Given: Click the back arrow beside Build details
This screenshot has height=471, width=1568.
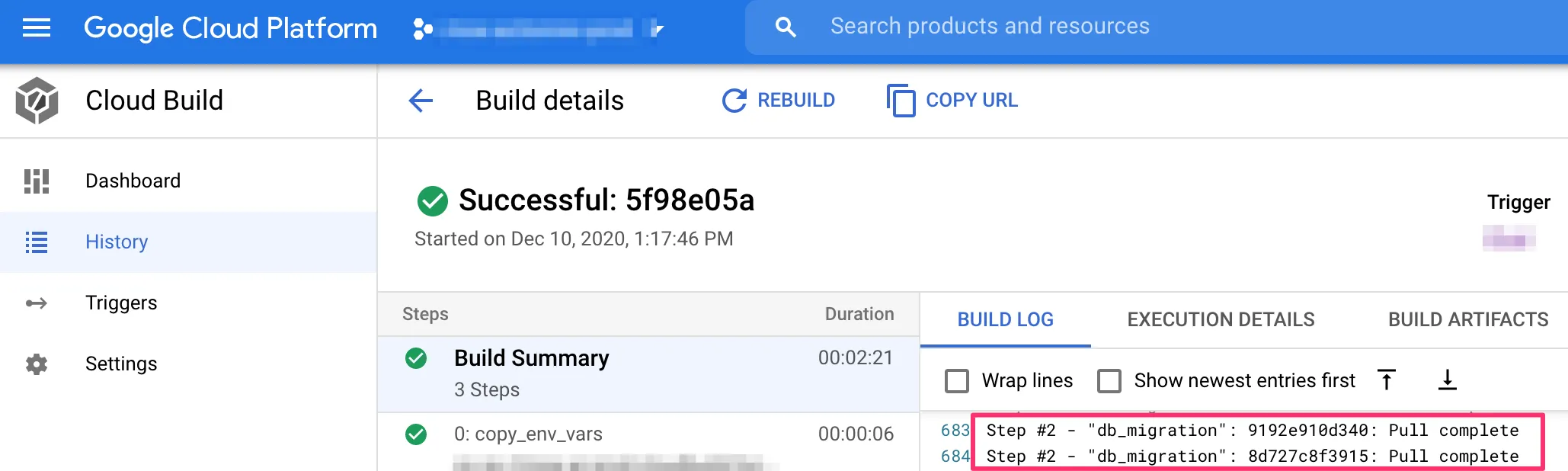Looking at the screenshot, I should pyautogui.click(x=421, y=100).
